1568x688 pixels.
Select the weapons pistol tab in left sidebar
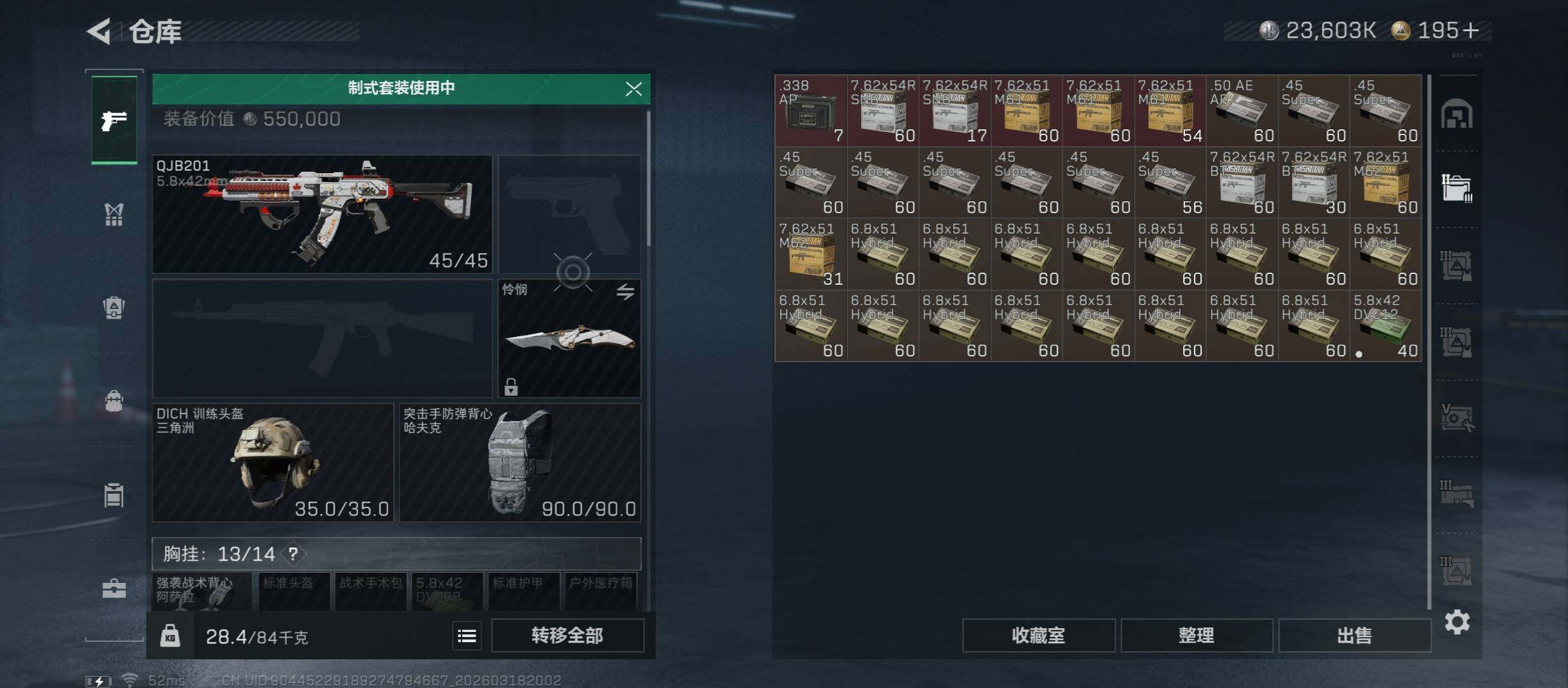pos(114,120)
